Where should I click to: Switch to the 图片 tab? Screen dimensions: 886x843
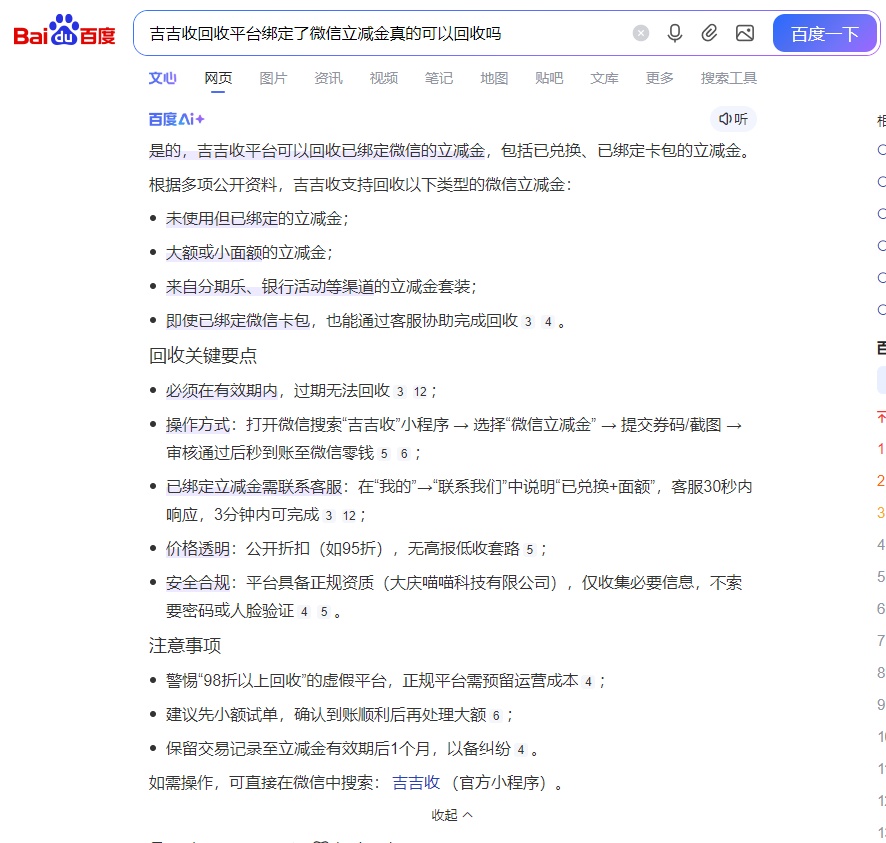(x=273, y=77)
